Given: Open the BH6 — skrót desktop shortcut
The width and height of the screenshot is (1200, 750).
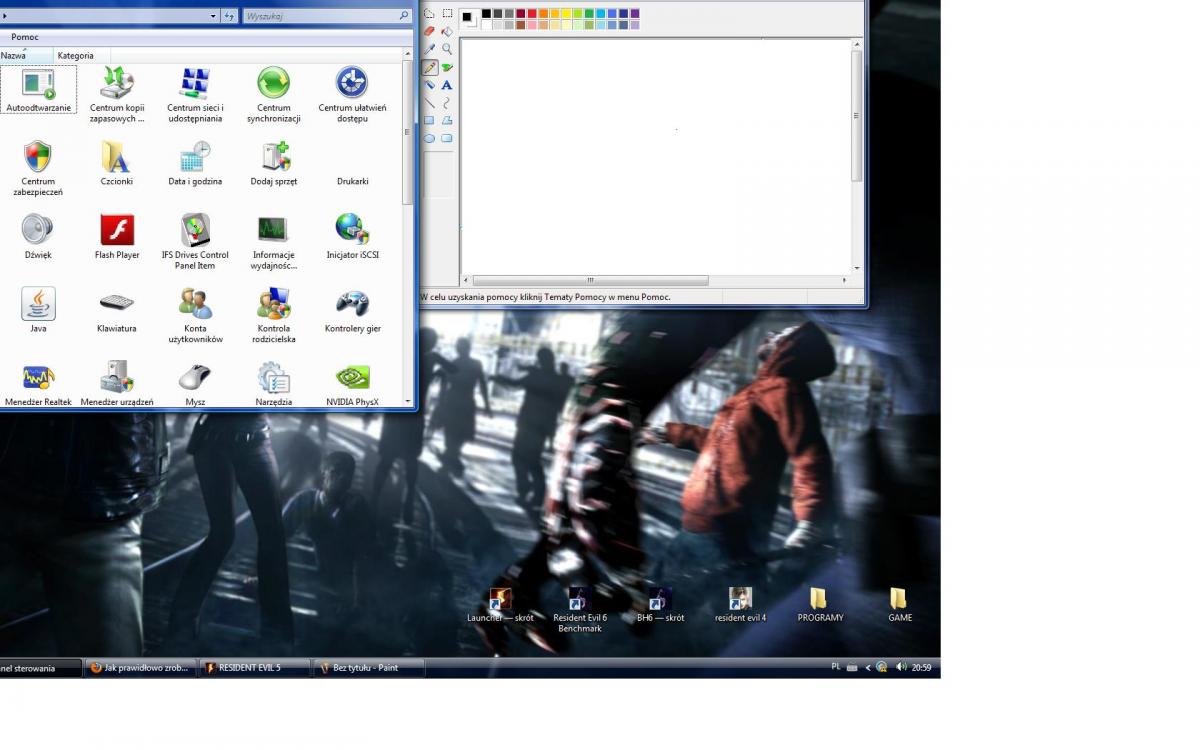Looking at the screenshot, I should click(x=660, y=605).
